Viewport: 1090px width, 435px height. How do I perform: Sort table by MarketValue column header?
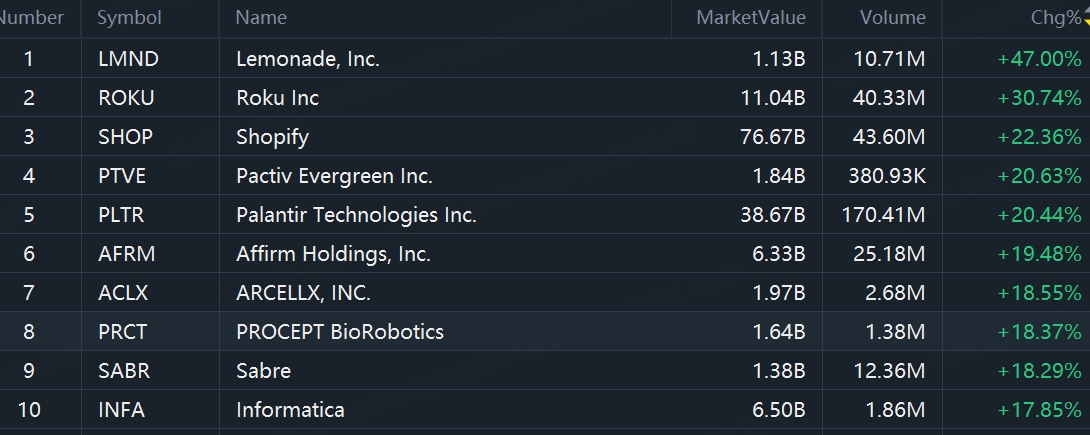750,18
